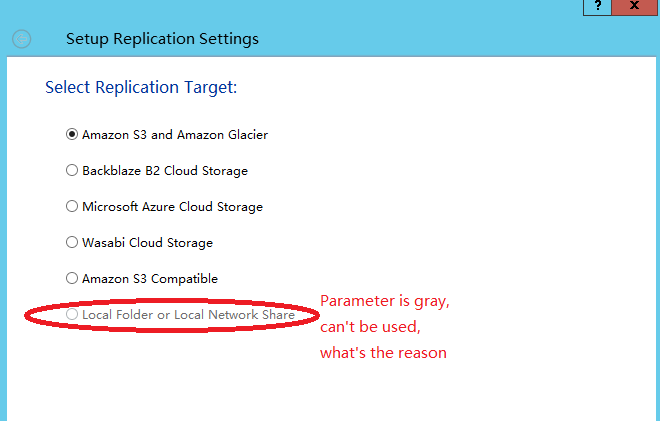
Task: Open help with the question mark button
Action: click(x=597, y=7)
